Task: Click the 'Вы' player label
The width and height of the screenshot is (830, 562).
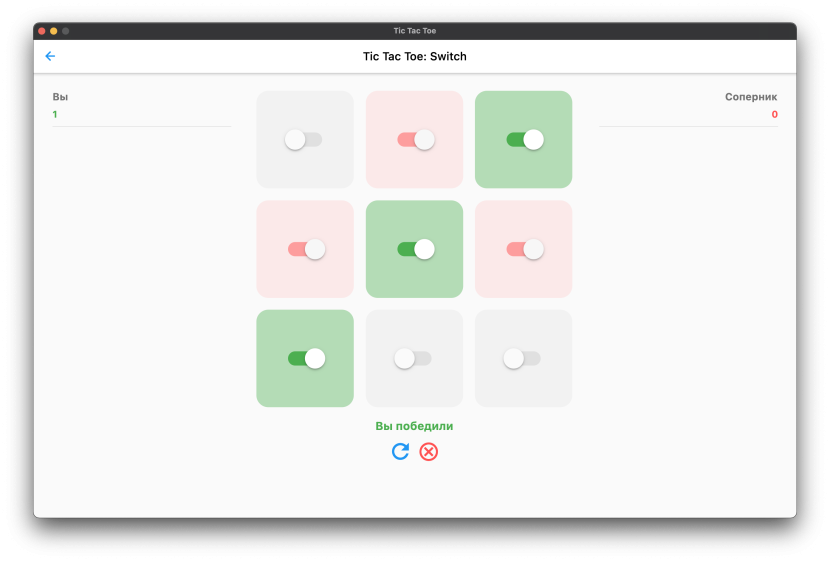Action: (x=60, y=97)
